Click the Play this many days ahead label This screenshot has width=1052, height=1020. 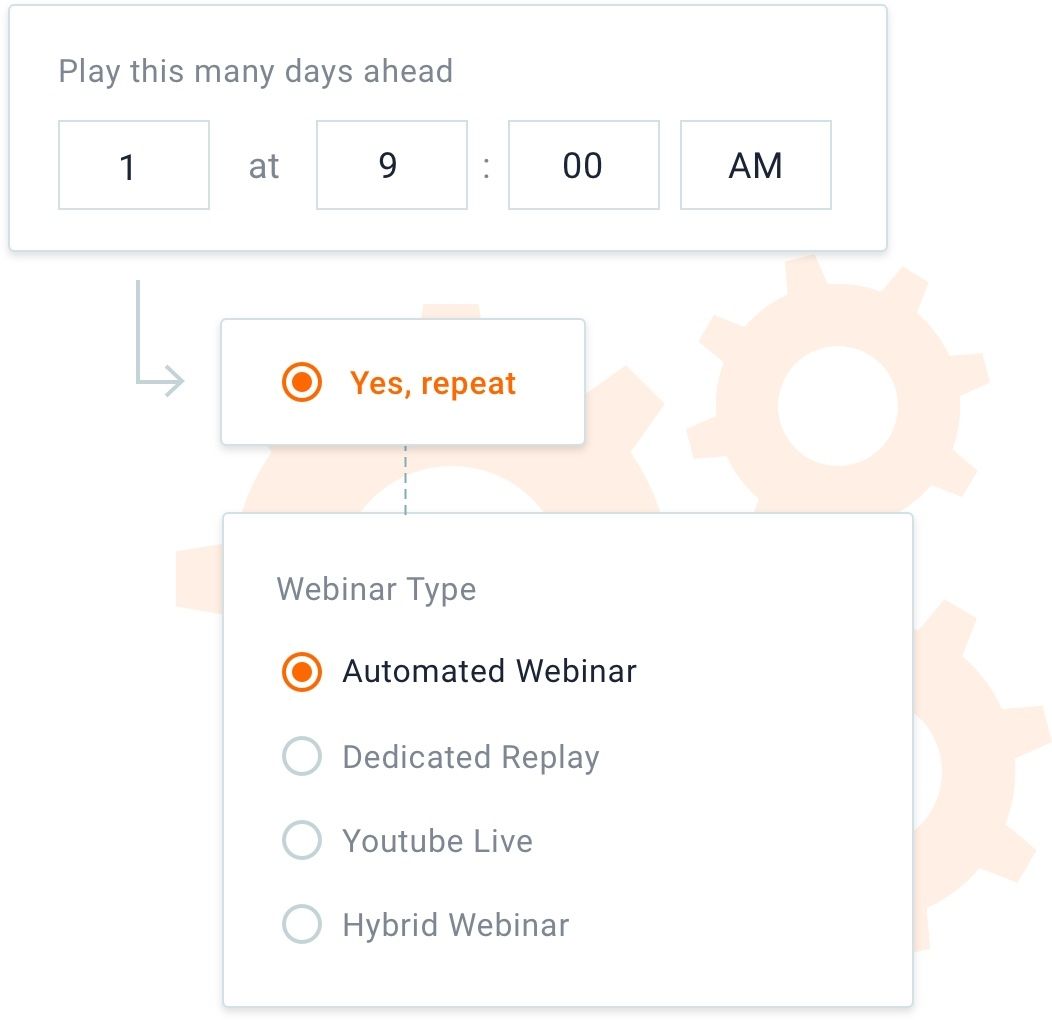click(255, 72)
